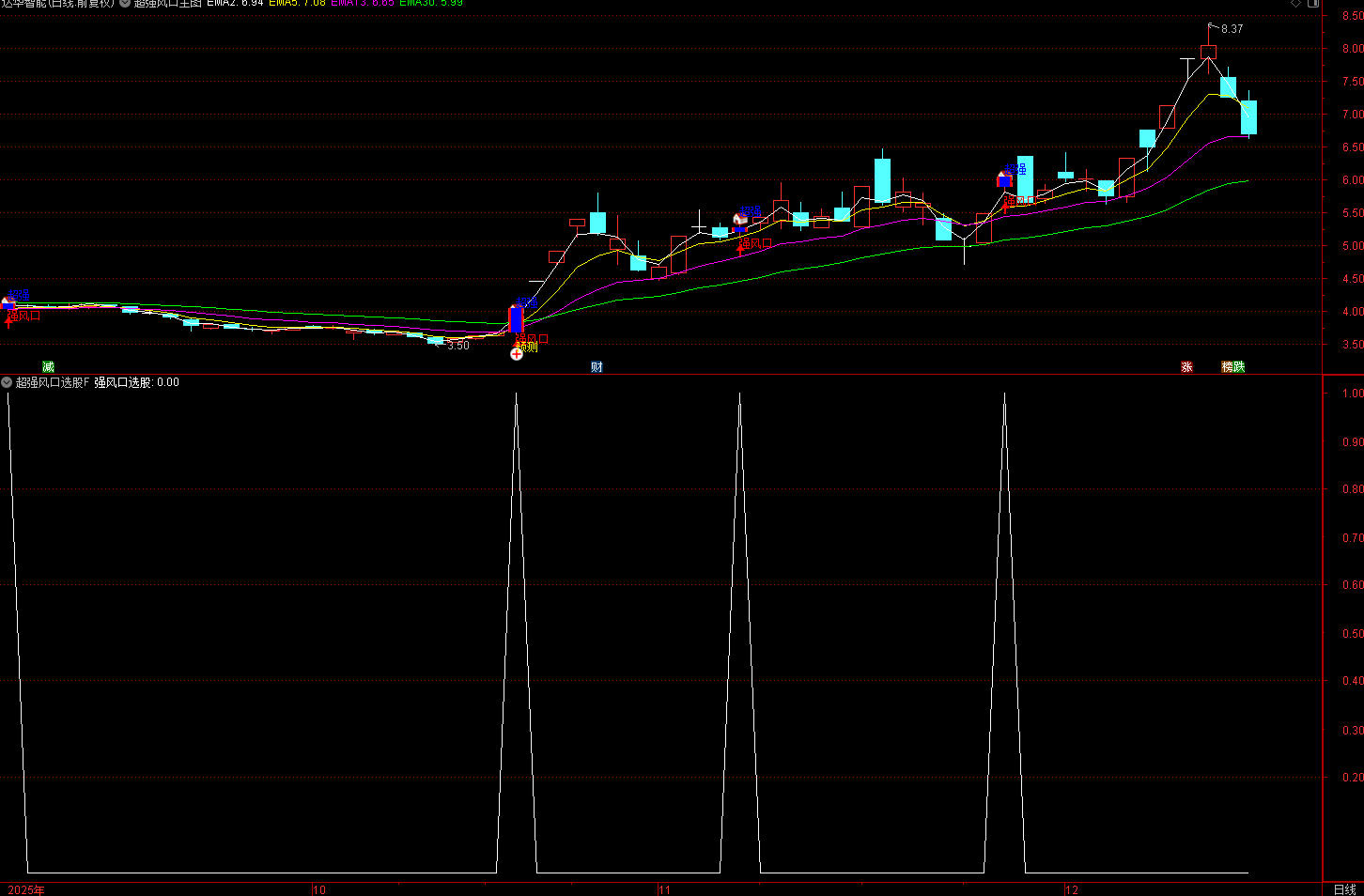Screen dimensions: 1364x896
Task: Click the green EMA30: 5.99 value
Action: (x=431, y=3)
